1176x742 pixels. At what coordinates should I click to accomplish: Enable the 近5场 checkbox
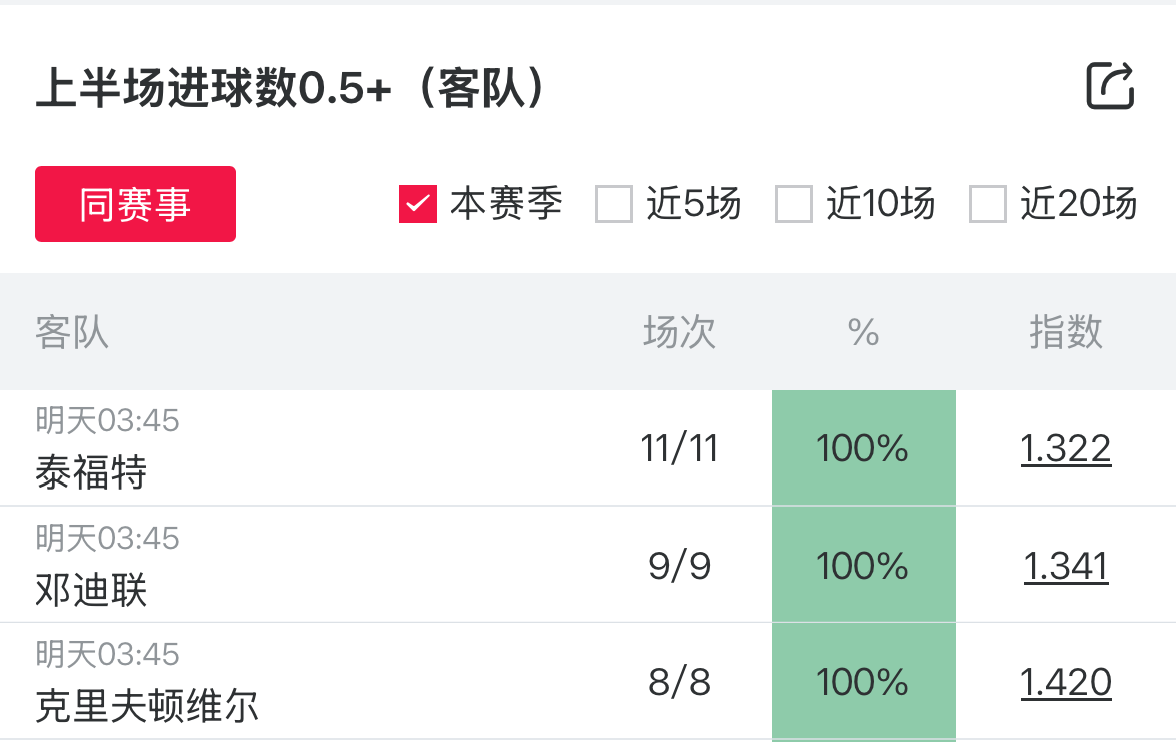tap(613, 204)
